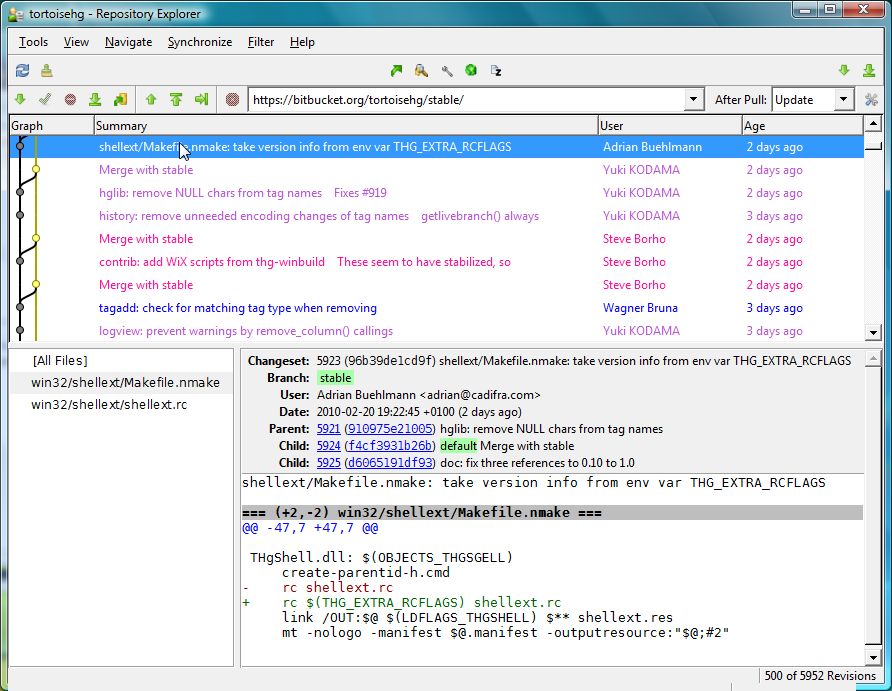Open repository settings with the wrench icon
This screenshot has height=691, width=892.
tap(446, 70)
